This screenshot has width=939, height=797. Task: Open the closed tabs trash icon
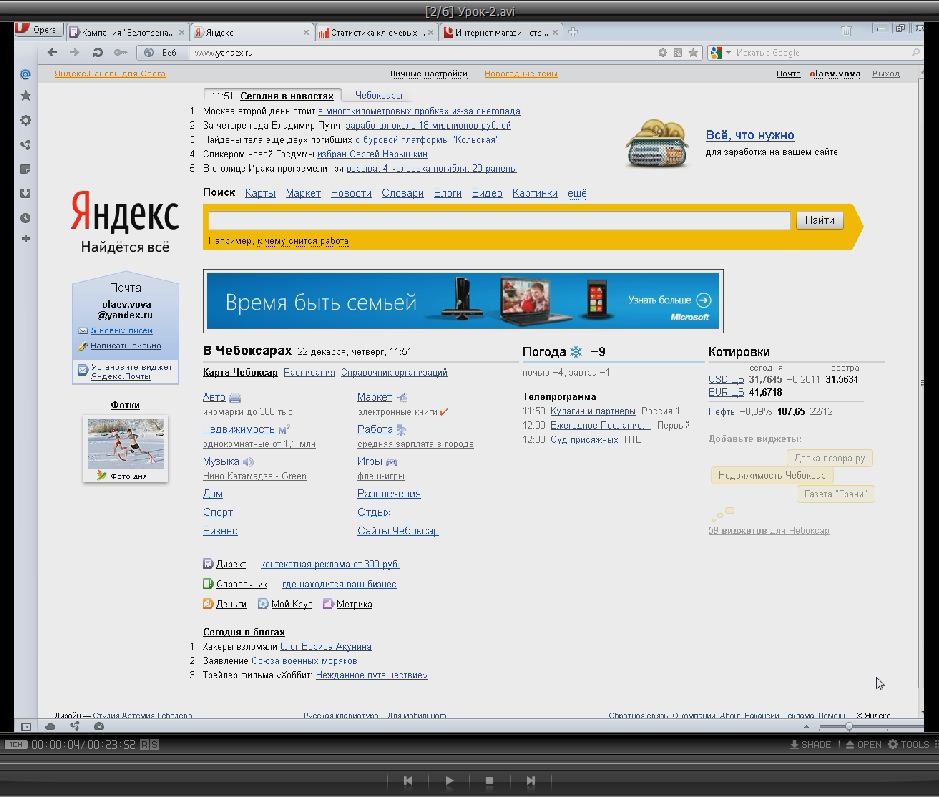point(846,30)
